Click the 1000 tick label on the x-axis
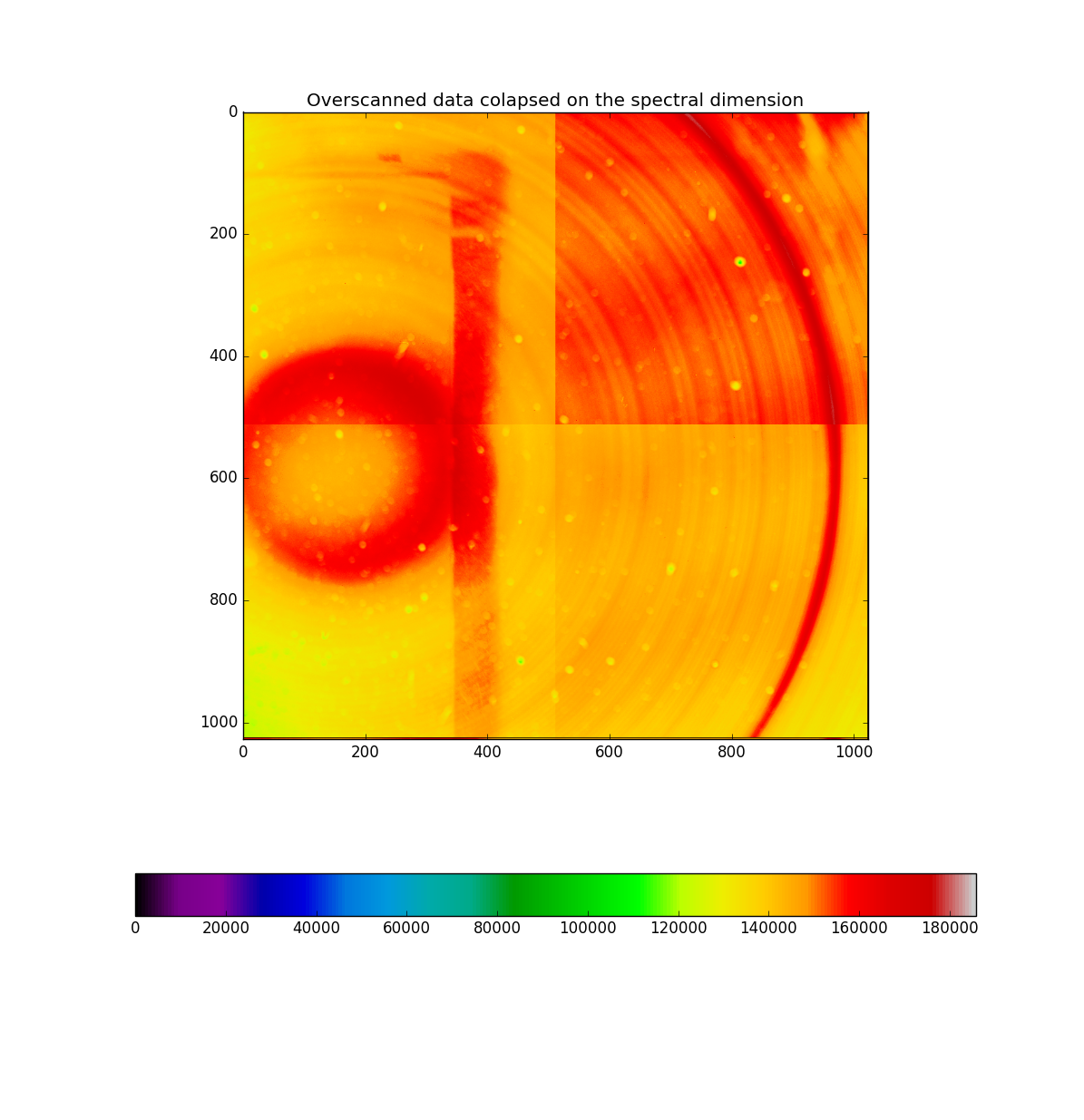Screen dimensions: 1084x1120 [853, 752]
